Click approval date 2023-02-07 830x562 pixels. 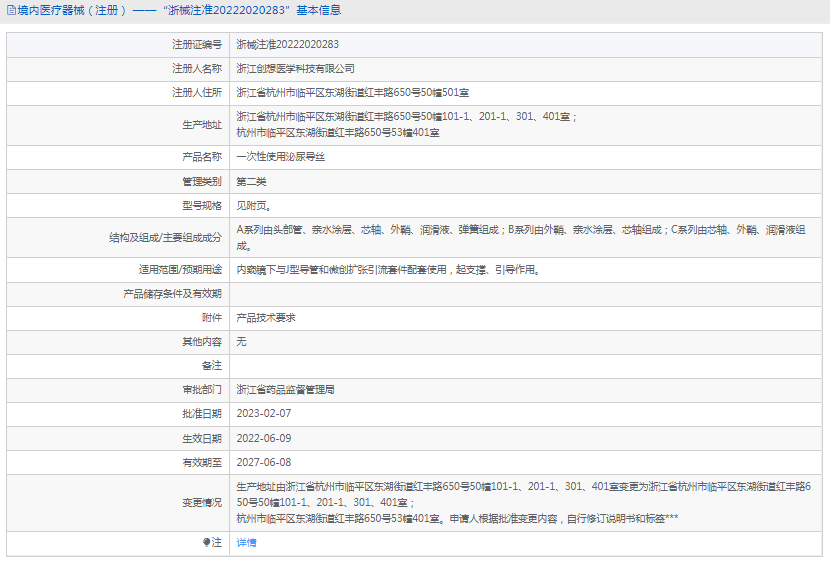point(264,413)
